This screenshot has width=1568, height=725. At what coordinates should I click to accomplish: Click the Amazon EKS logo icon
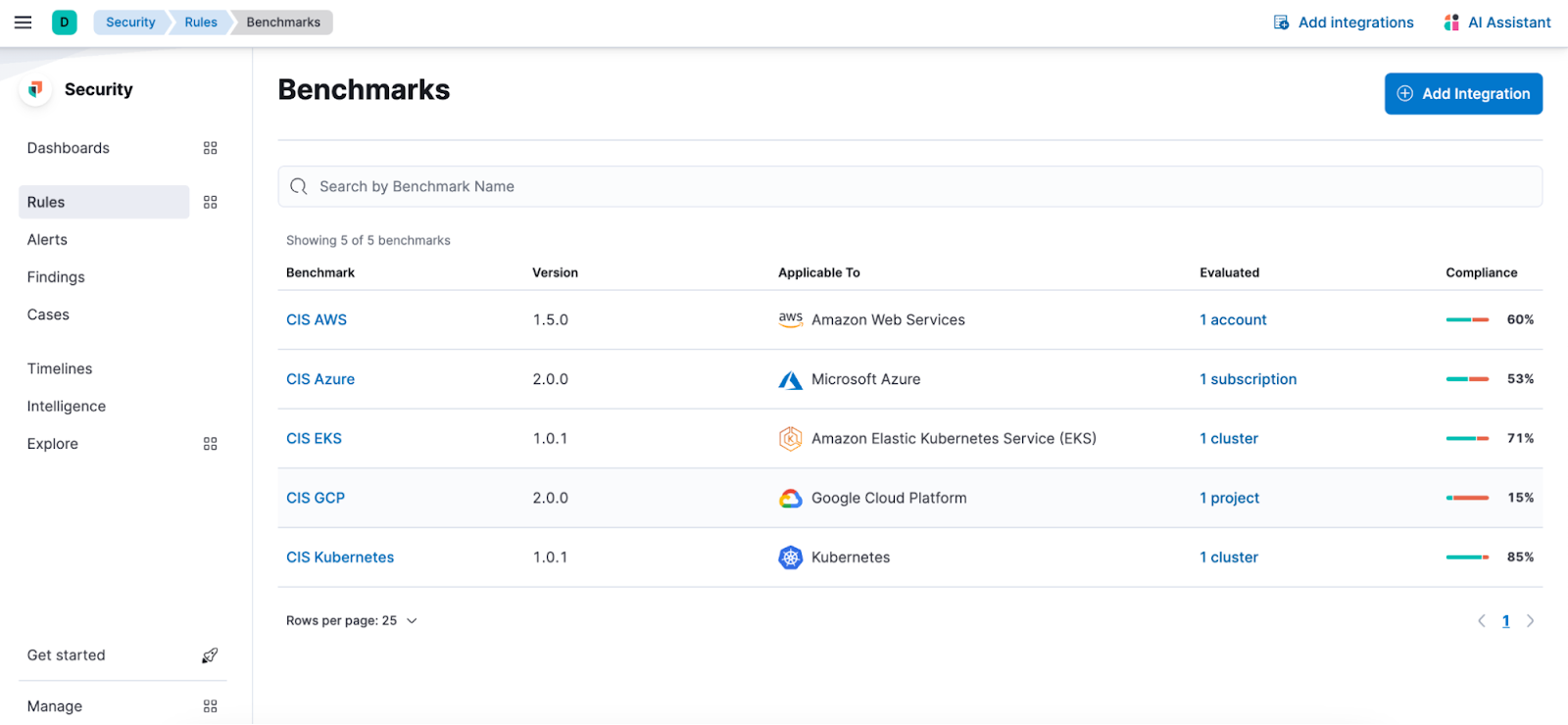(791, 439)
